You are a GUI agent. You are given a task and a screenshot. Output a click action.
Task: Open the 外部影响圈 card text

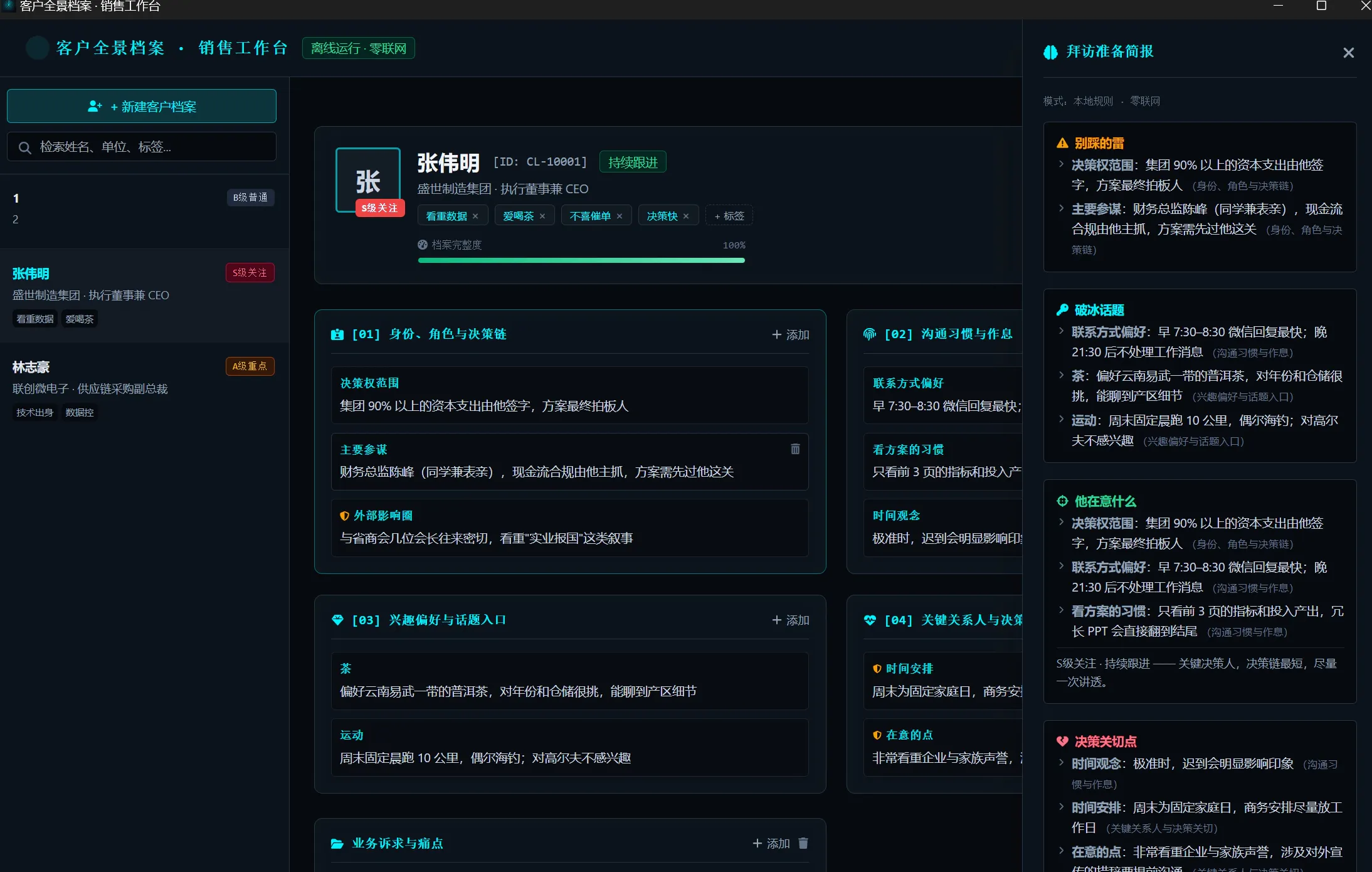click(487, 538)
